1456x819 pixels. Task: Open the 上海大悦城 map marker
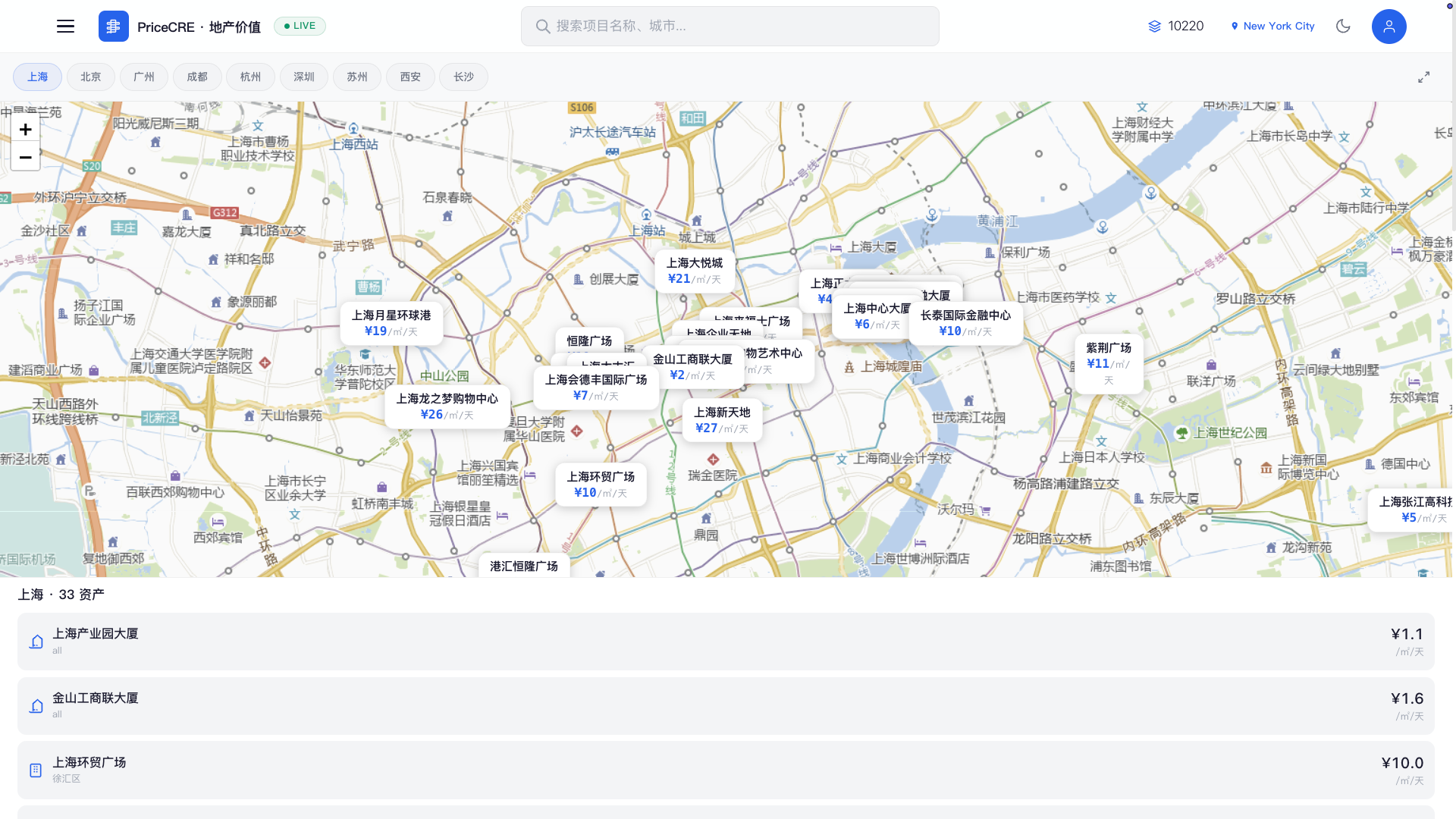click(x=695, y=271)
